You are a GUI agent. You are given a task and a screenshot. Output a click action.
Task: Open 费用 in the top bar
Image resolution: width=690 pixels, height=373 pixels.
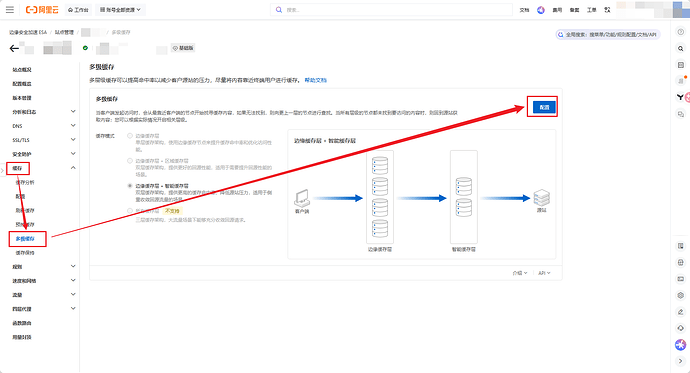coord(558,10)
